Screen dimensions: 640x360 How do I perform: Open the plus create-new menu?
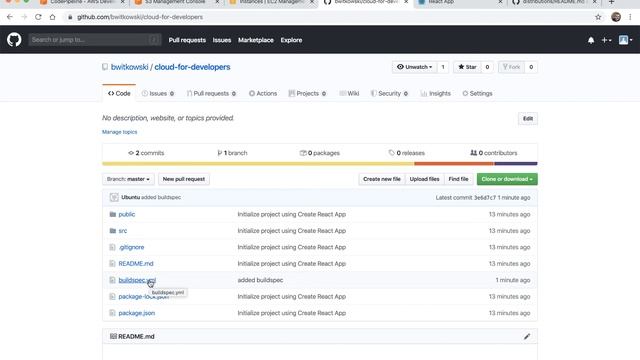pyautogui.click(x=606, y=40)
